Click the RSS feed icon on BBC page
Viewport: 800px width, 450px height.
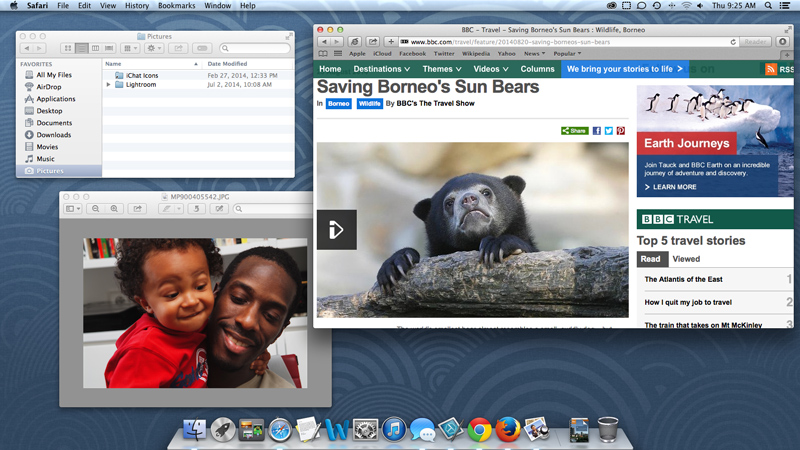pos(771,69)
